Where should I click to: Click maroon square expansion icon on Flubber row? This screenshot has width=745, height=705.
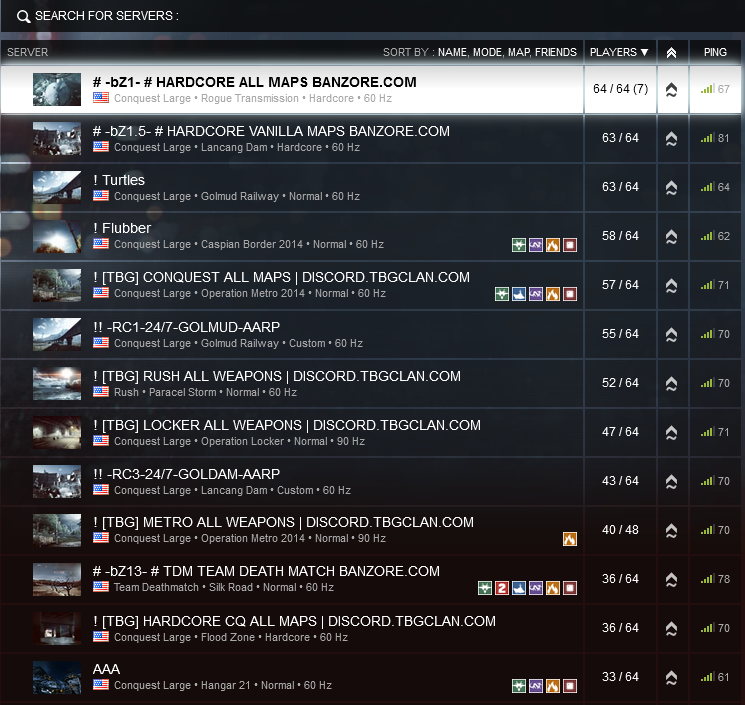coord(570,245)
